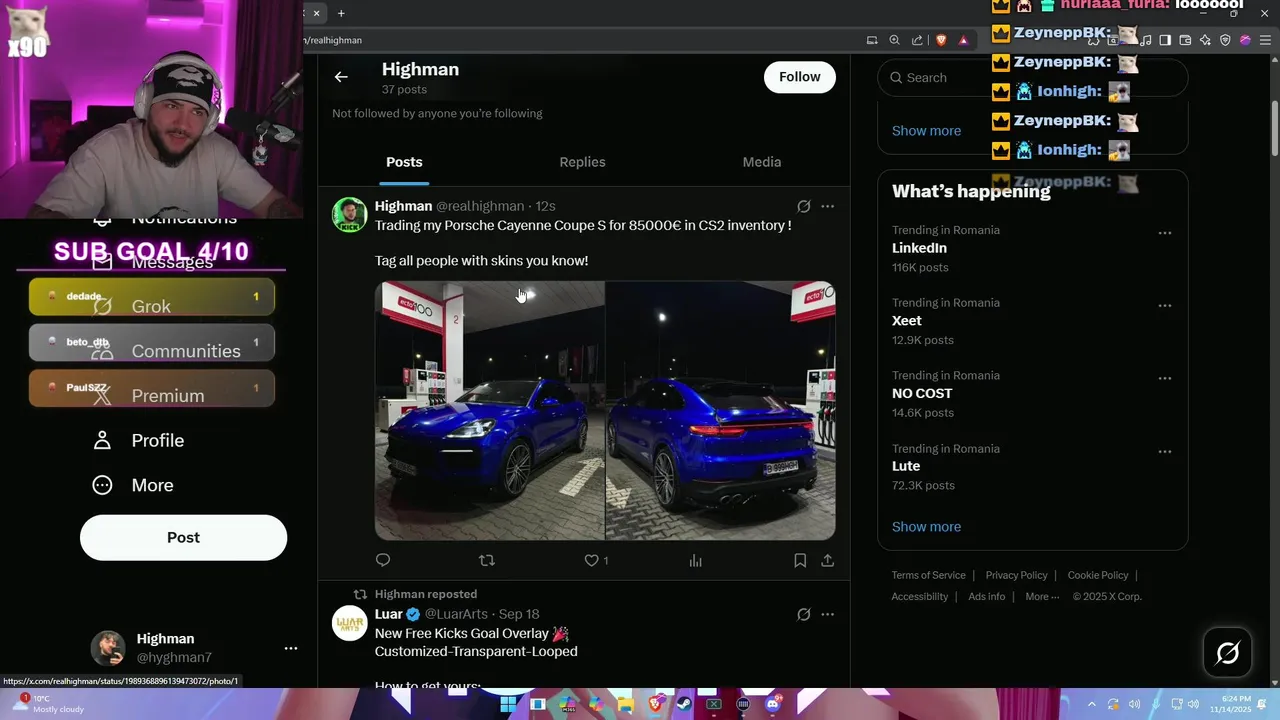Open Brave Rewards triangle icon
The image size is (1280, 720).
[964, 40]
